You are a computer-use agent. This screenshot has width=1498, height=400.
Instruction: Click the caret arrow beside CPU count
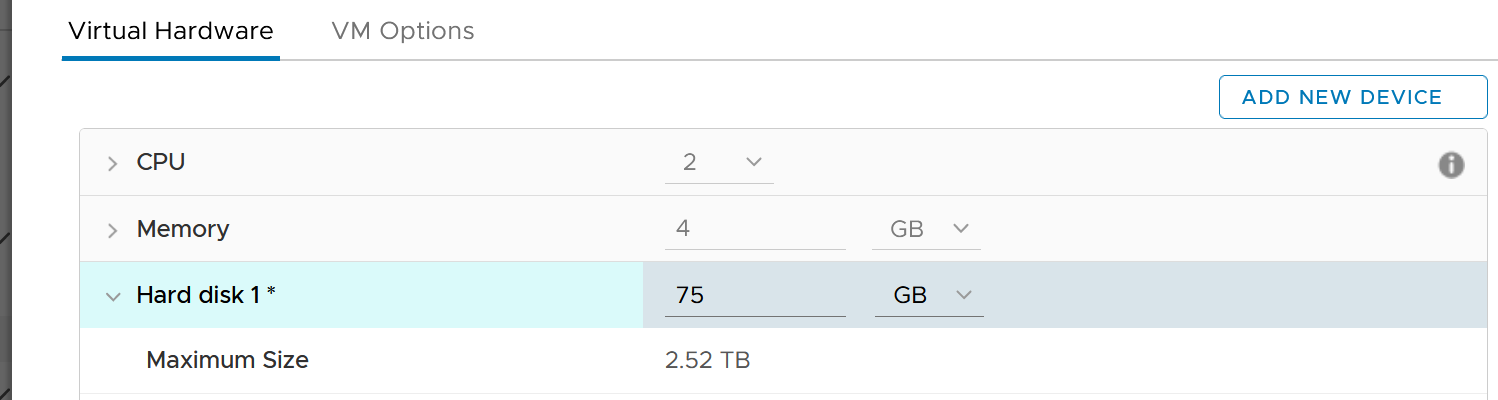coord(754,162)
